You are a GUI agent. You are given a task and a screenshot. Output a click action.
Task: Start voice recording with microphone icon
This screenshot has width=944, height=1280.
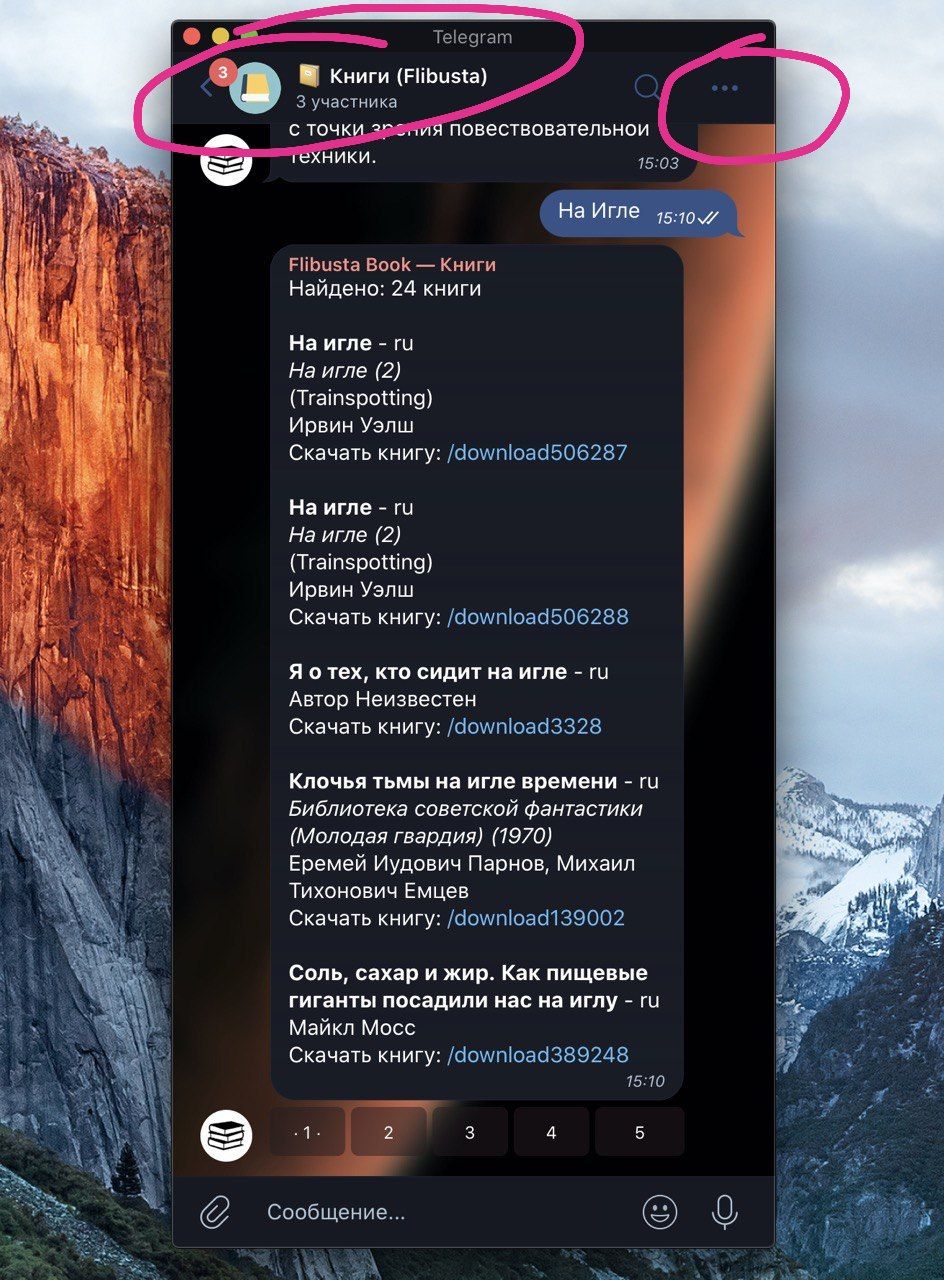coord(725,1213)
